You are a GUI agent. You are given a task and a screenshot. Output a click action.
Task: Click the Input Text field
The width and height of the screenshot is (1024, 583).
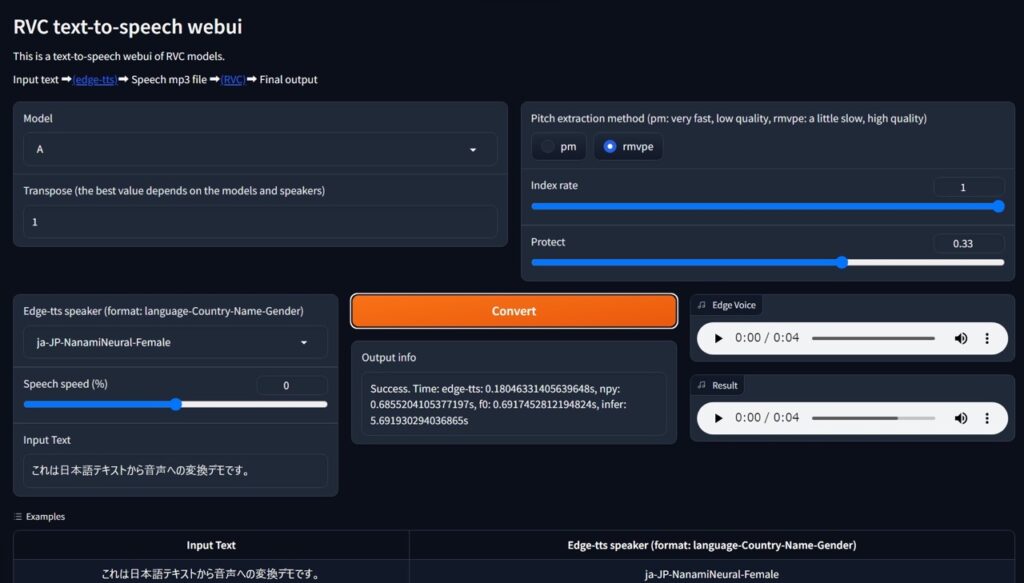176,471
